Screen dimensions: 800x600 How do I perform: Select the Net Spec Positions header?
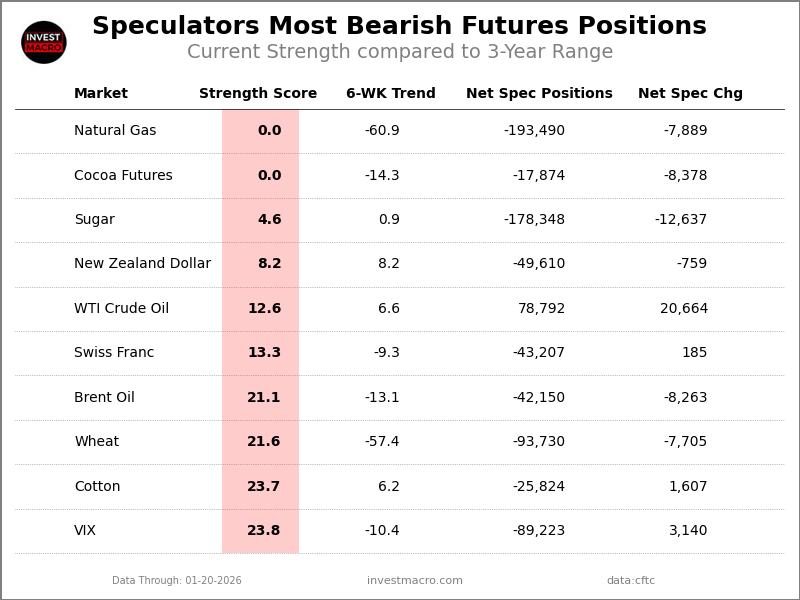click(539, 94)
